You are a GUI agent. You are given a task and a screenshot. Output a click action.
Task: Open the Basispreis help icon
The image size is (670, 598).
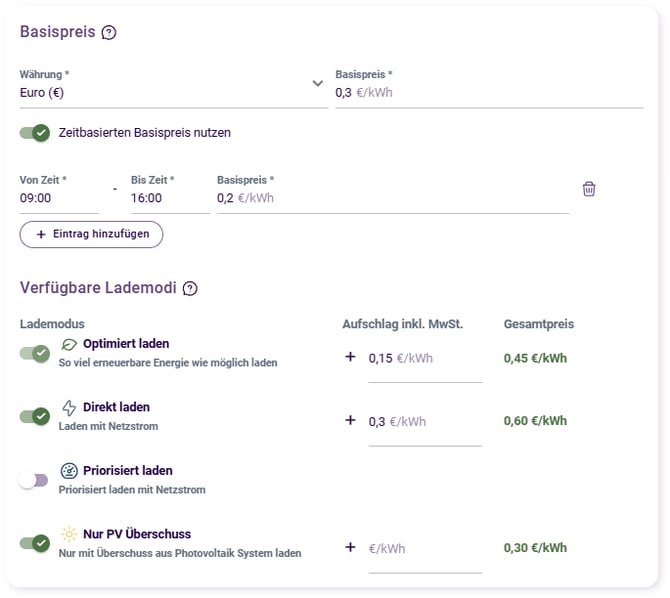[109, 32]
